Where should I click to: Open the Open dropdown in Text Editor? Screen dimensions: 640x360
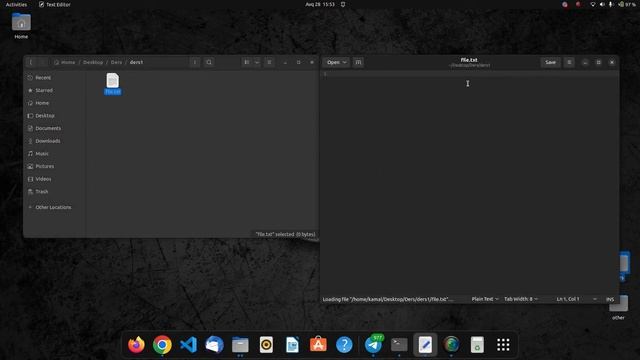click(x=337, y=62)
